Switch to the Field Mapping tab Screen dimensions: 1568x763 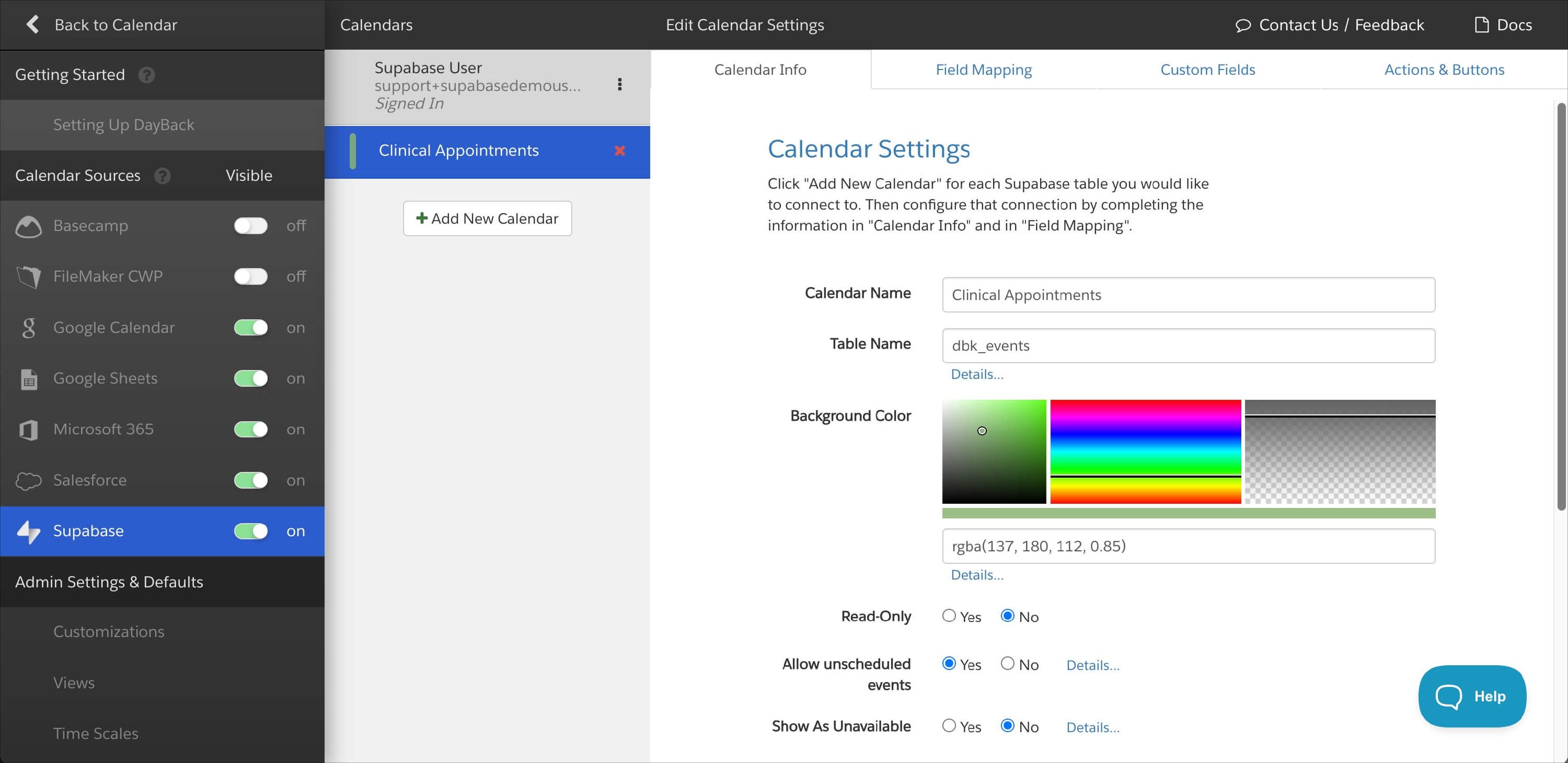coord(984,70)
